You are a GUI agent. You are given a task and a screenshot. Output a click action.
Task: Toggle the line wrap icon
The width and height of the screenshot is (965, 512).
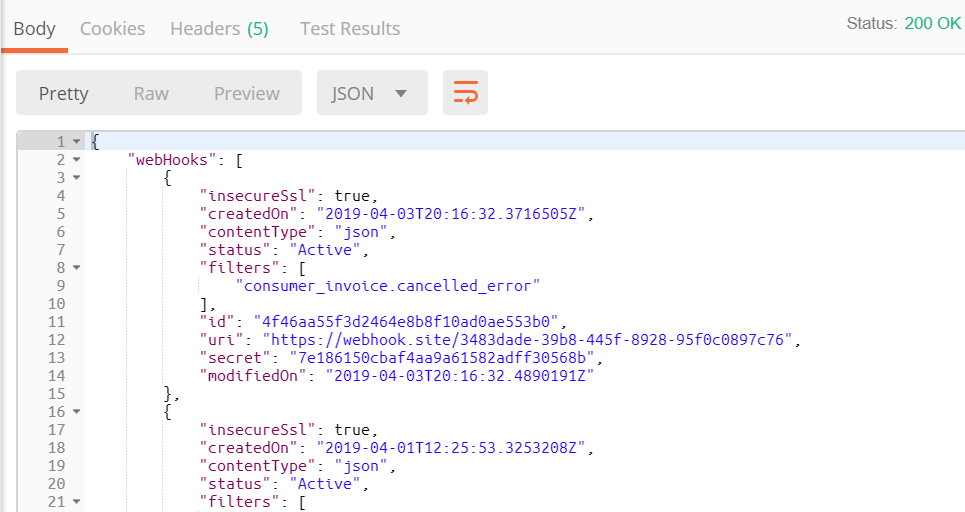click(465, 93)
